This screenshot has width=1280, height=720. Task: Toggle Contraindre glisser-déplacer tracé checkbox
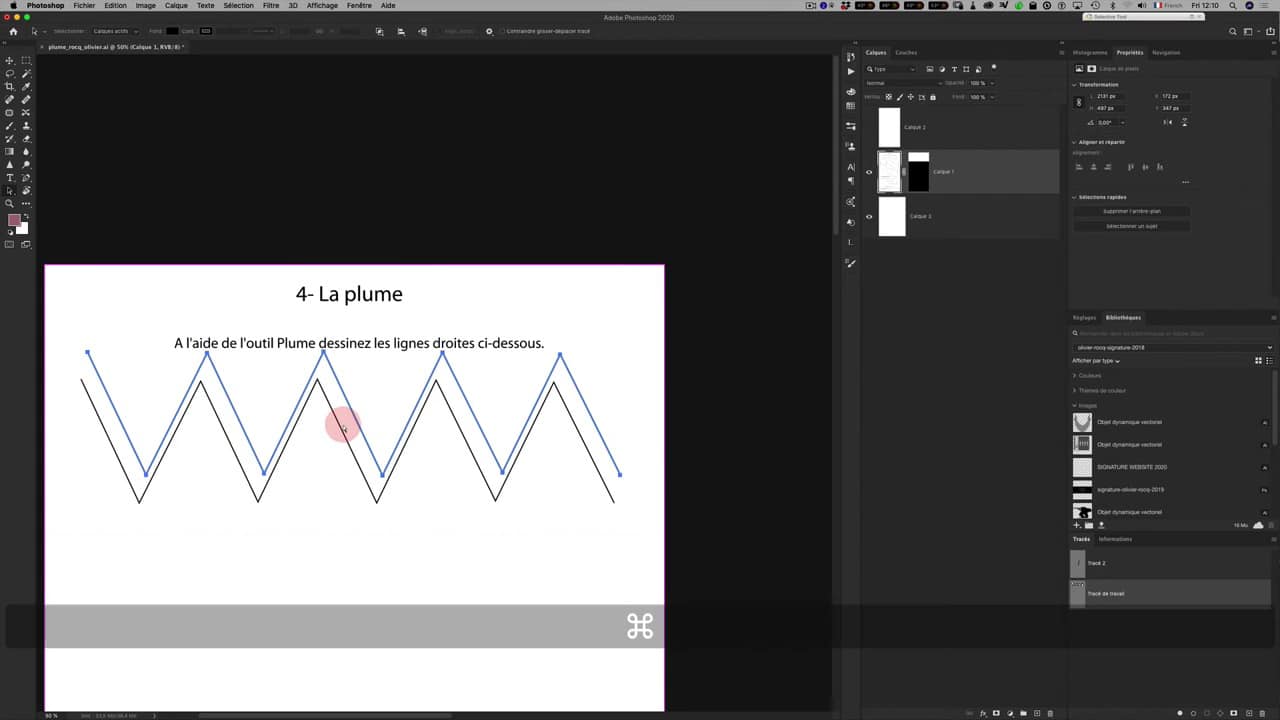pyautogui.click(x=502, y=31)
